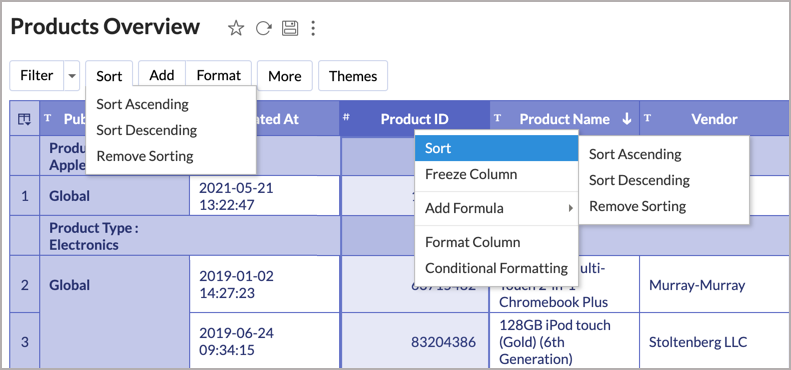Click the sort arrow in Product Name header
Viewport: 791px width, 370px height.
click(627, 119)
